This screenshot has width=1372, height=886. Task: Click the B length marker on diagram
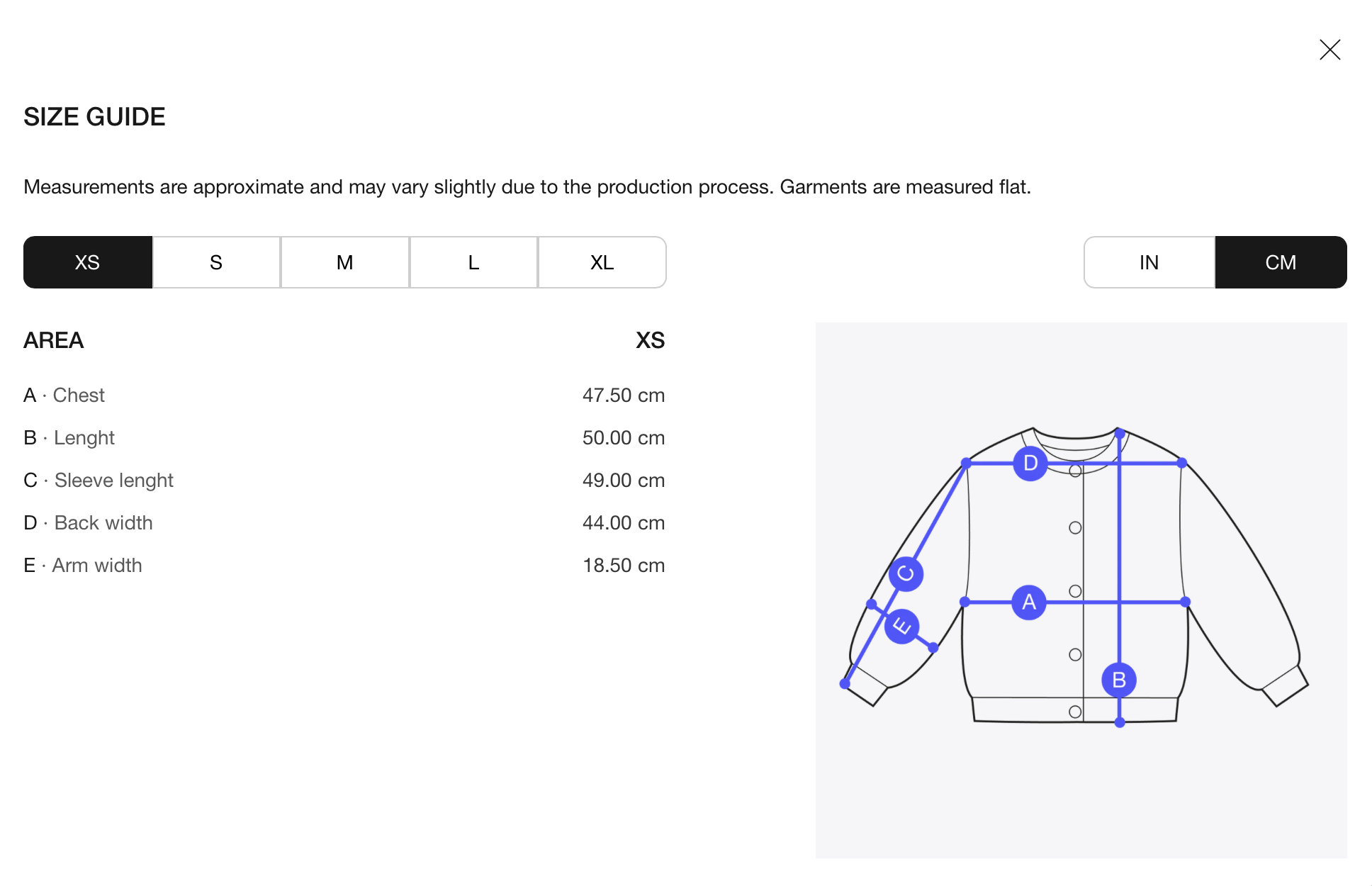pyautogui.click(x=1119, y=680)
